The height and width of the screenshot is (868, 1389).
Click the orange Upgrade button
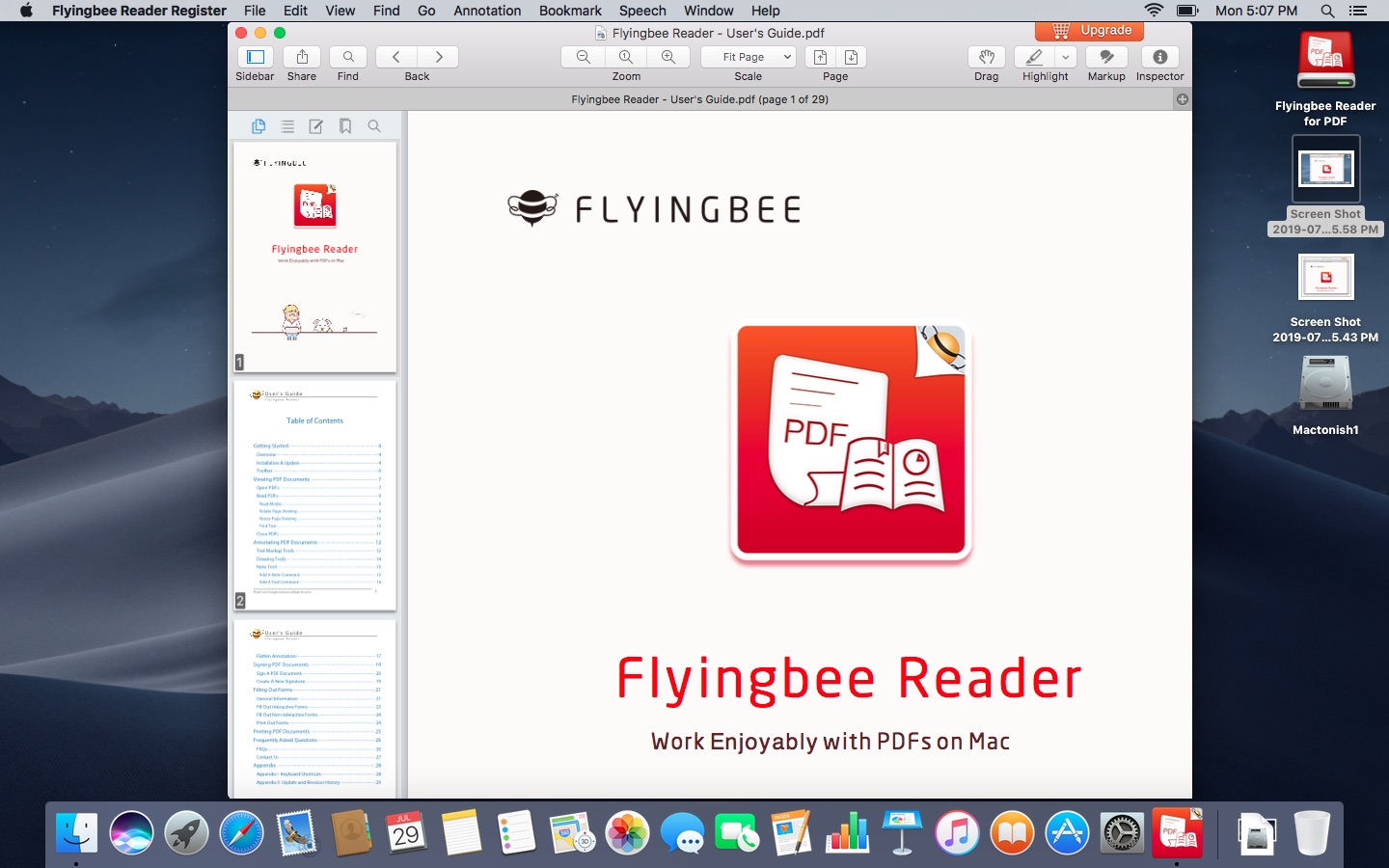click(x=1090, y=31)
